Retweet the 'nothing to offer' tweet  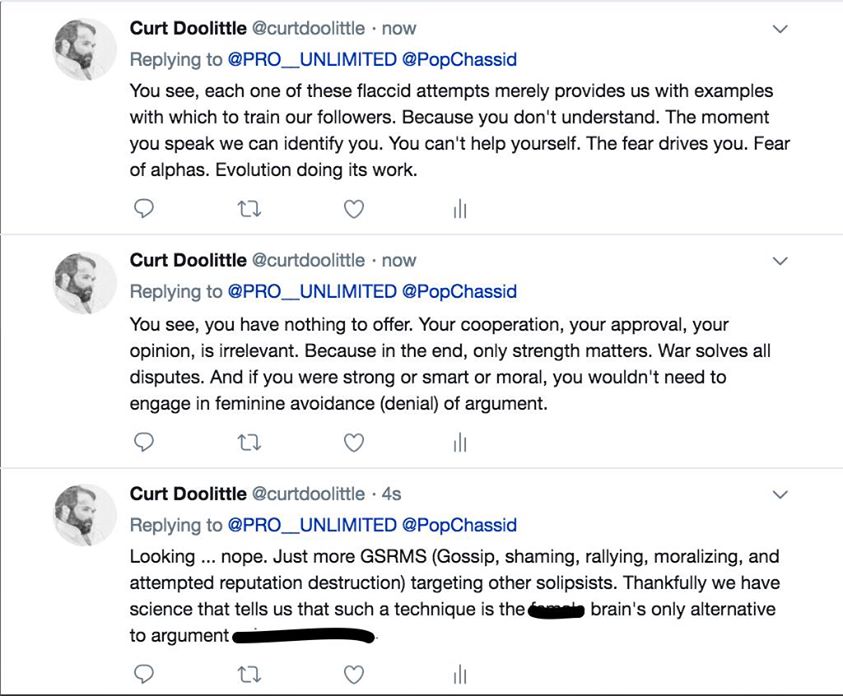(x=248, y=442)
